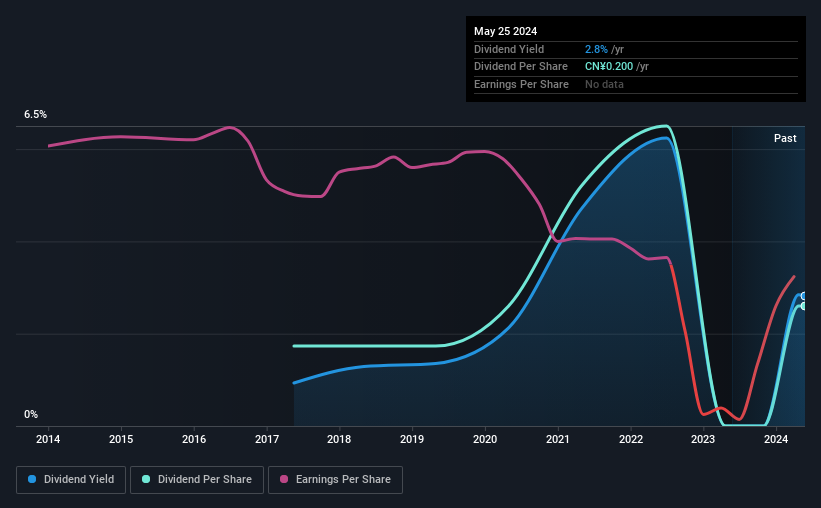
Task: Toggle the Dividend Yield legend series
Action: pyautogui.click(x=71, y=480)
